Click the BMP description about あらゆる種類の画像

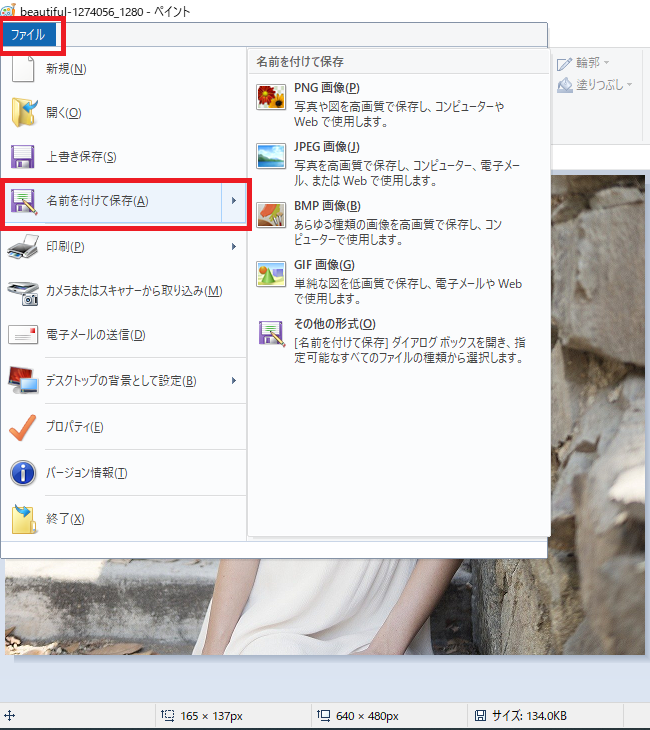pos(398,232)
